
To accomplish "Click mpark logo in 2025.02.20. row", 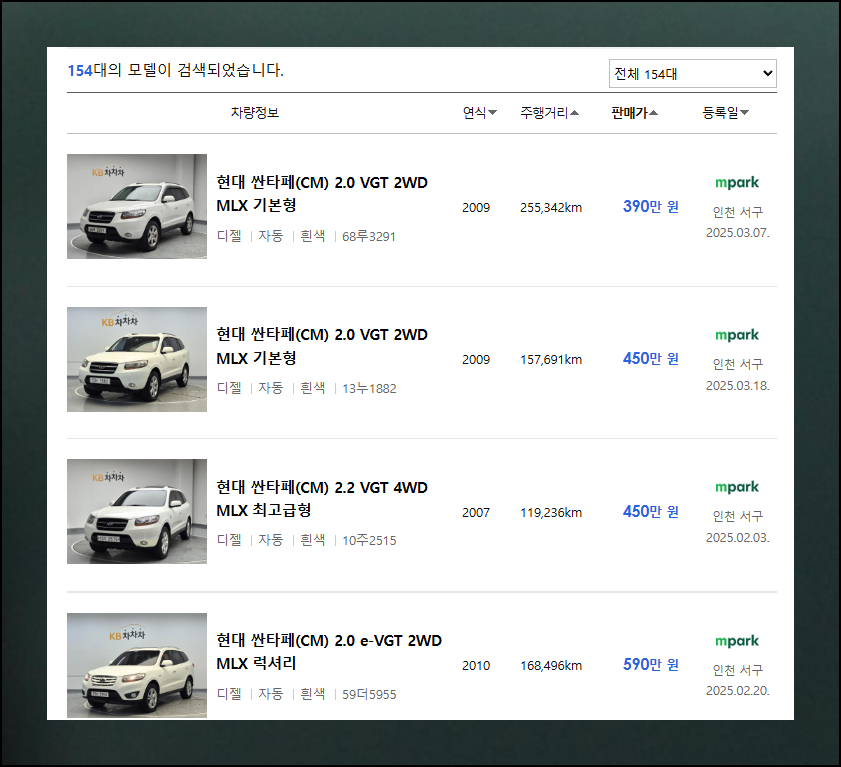I will (x=737, y=641).
